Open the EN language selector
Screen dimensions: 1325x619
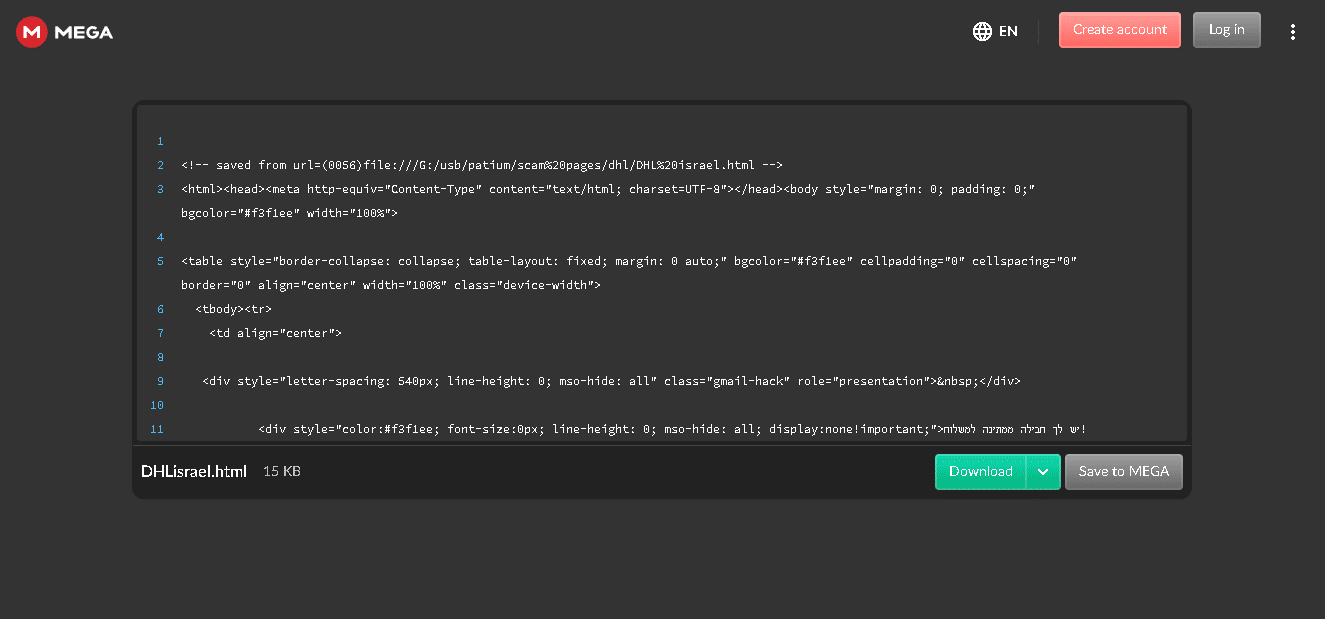pos(1008,31)
